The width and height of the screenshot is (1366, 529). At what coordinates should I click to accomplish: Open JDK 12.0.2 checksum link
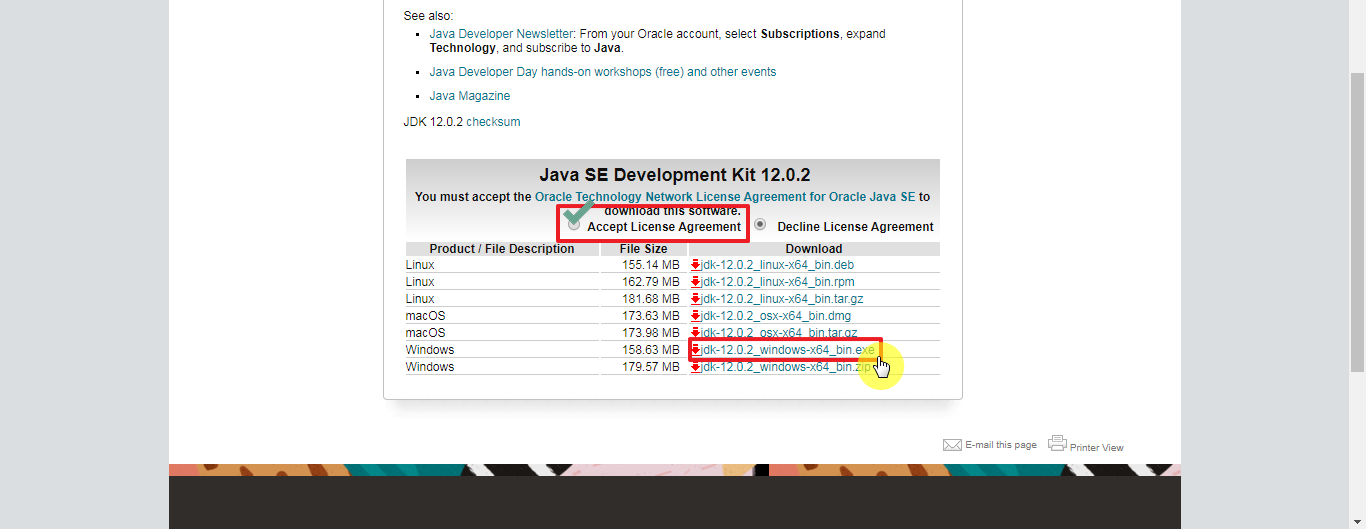[493, 122]
